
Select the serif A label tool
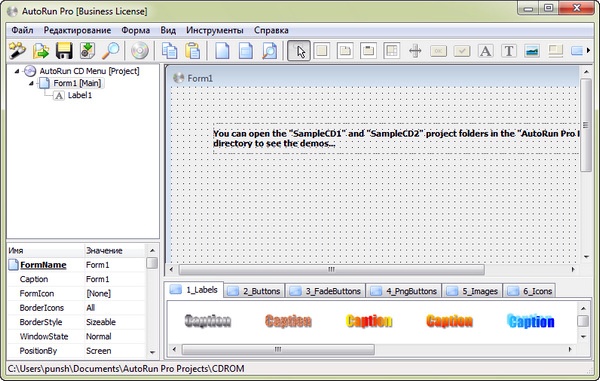coord(486,50)
